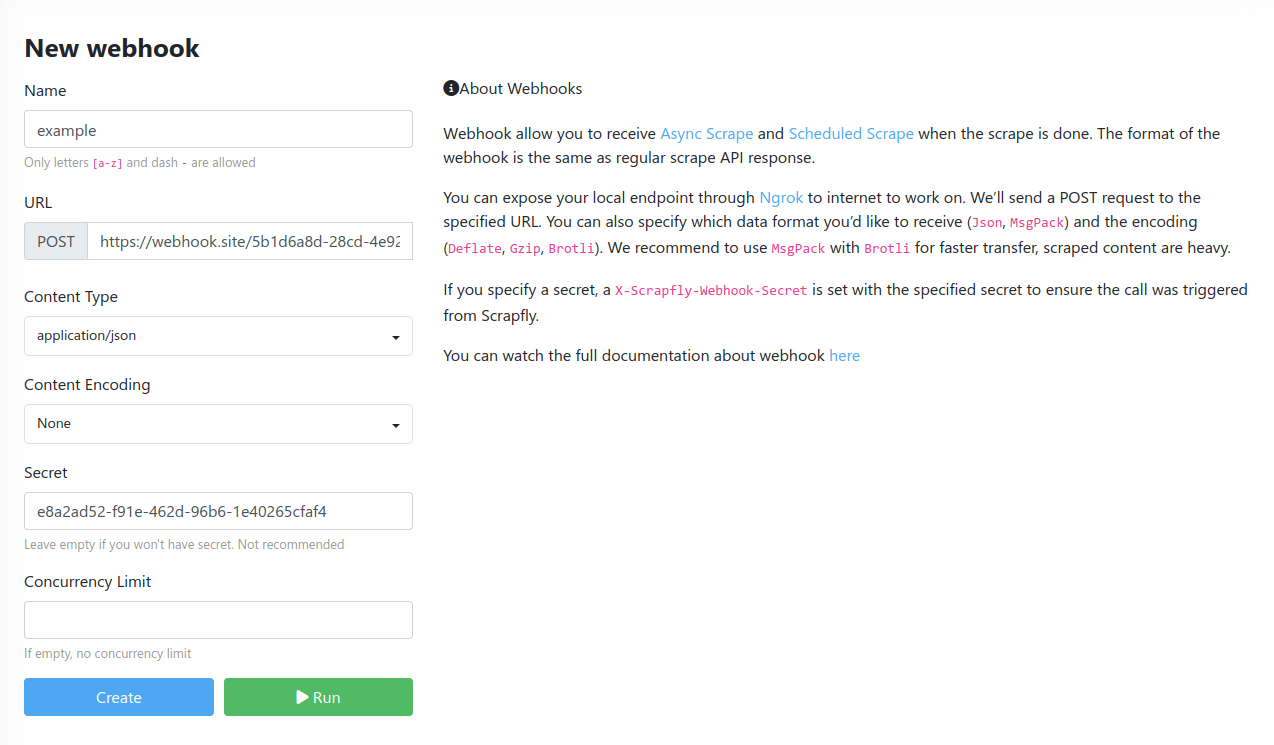Select the New webhook page heading
This screenshot has width=1274, height=745.
[x=111, y=48]
